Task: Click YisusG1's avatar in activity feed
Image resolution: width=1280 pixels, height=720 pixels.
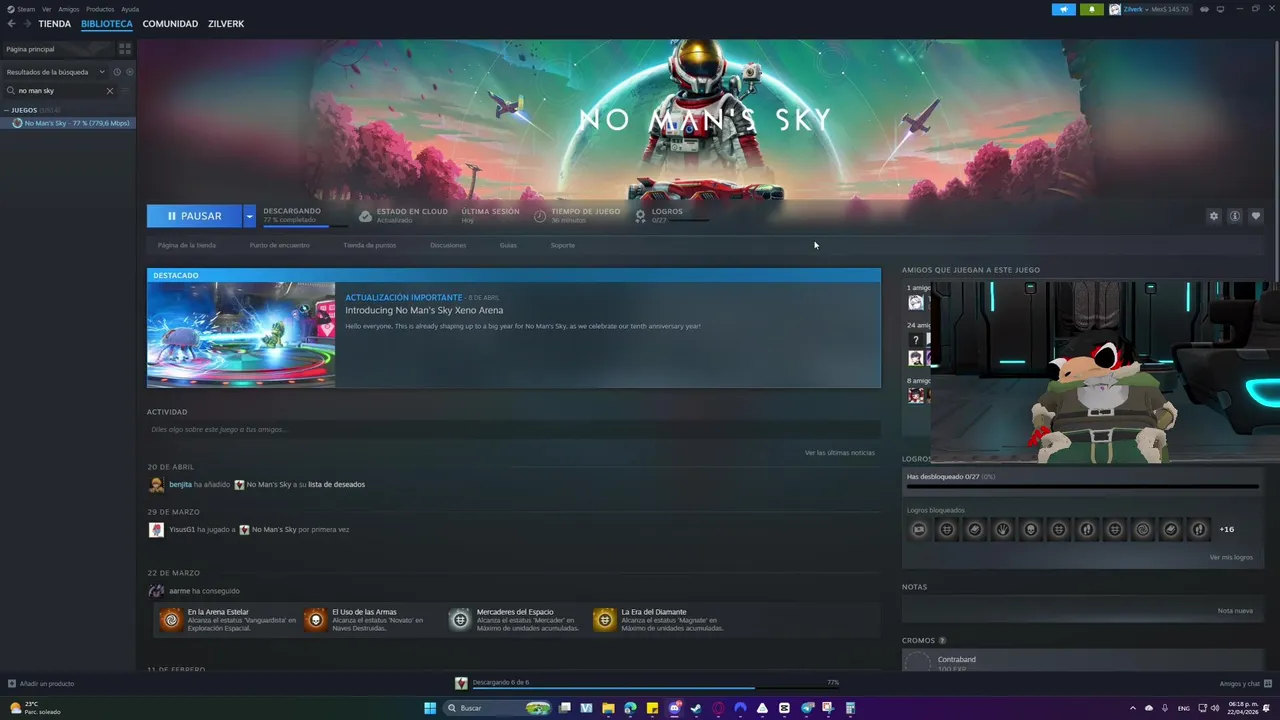Action: point(156,530)
